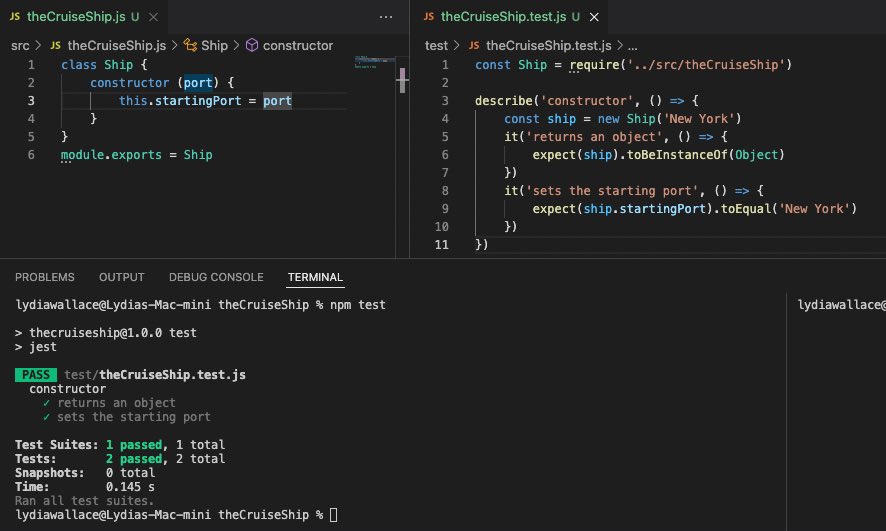886x531 pixels.
Task: Click 'Time: 0.145 s' line
Action: coord(85,486)
